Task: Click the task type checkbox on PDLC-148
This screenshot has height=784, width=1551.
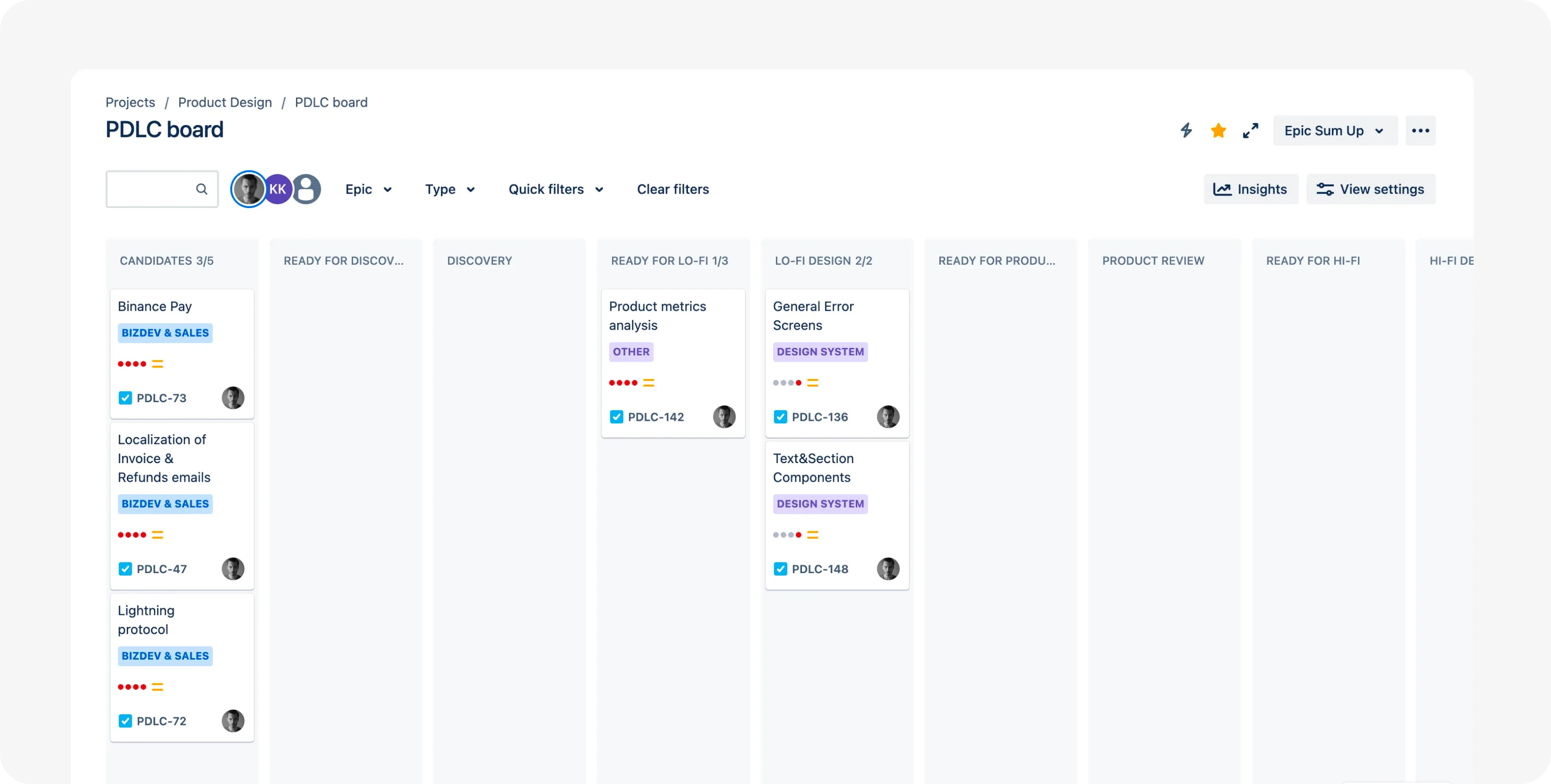Action: [780, 569]
